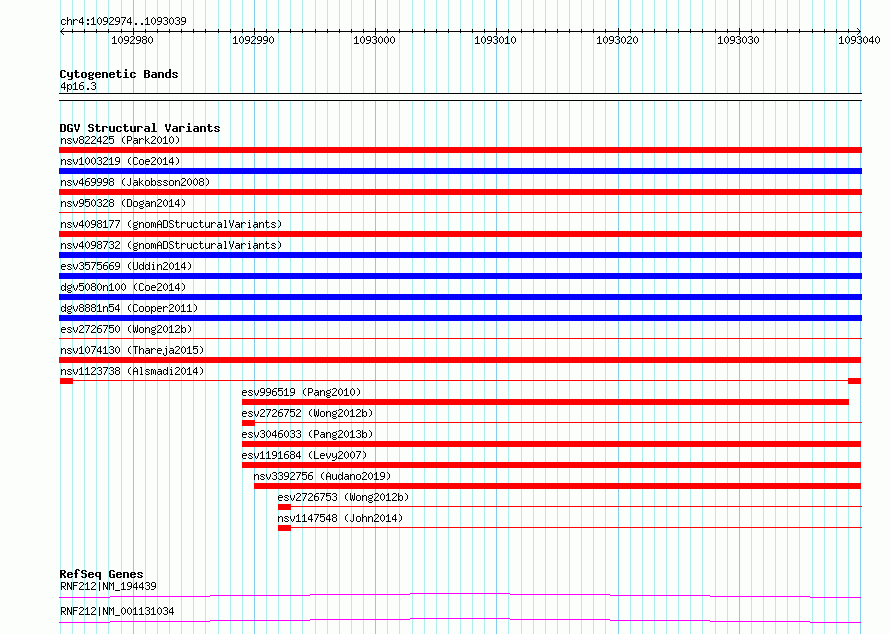Click ruler position 1093010
The image size is (890, 634).
pyautogui.click(x=496, y=40)
